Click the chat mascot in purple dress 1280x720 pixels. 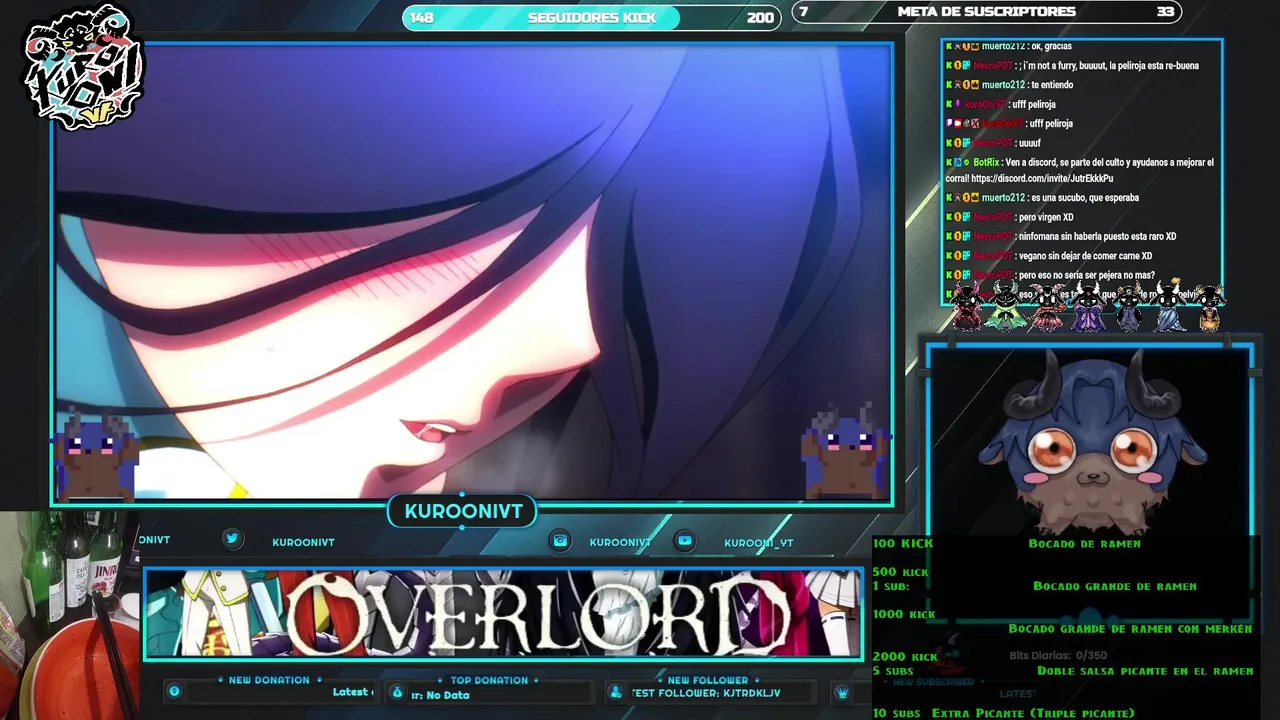coord(1087,306)
